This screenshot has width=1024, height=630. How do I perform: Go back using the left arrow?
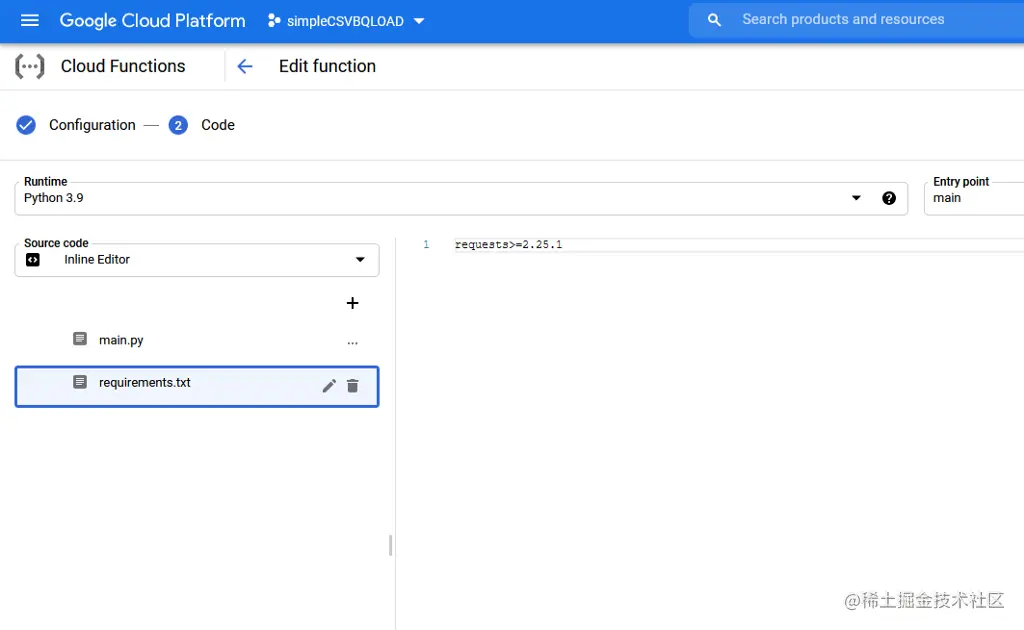(x=244, y=67)
